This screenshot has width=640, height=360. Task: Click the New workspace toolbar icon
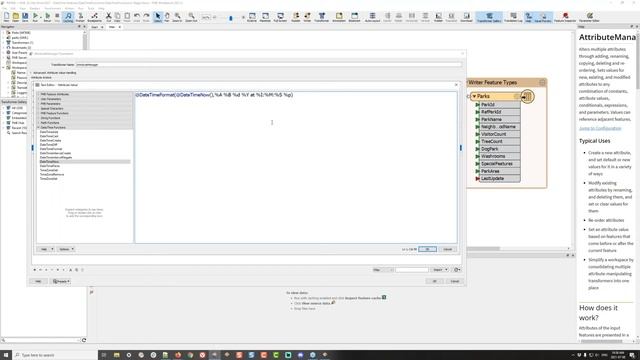coord(6,17)
